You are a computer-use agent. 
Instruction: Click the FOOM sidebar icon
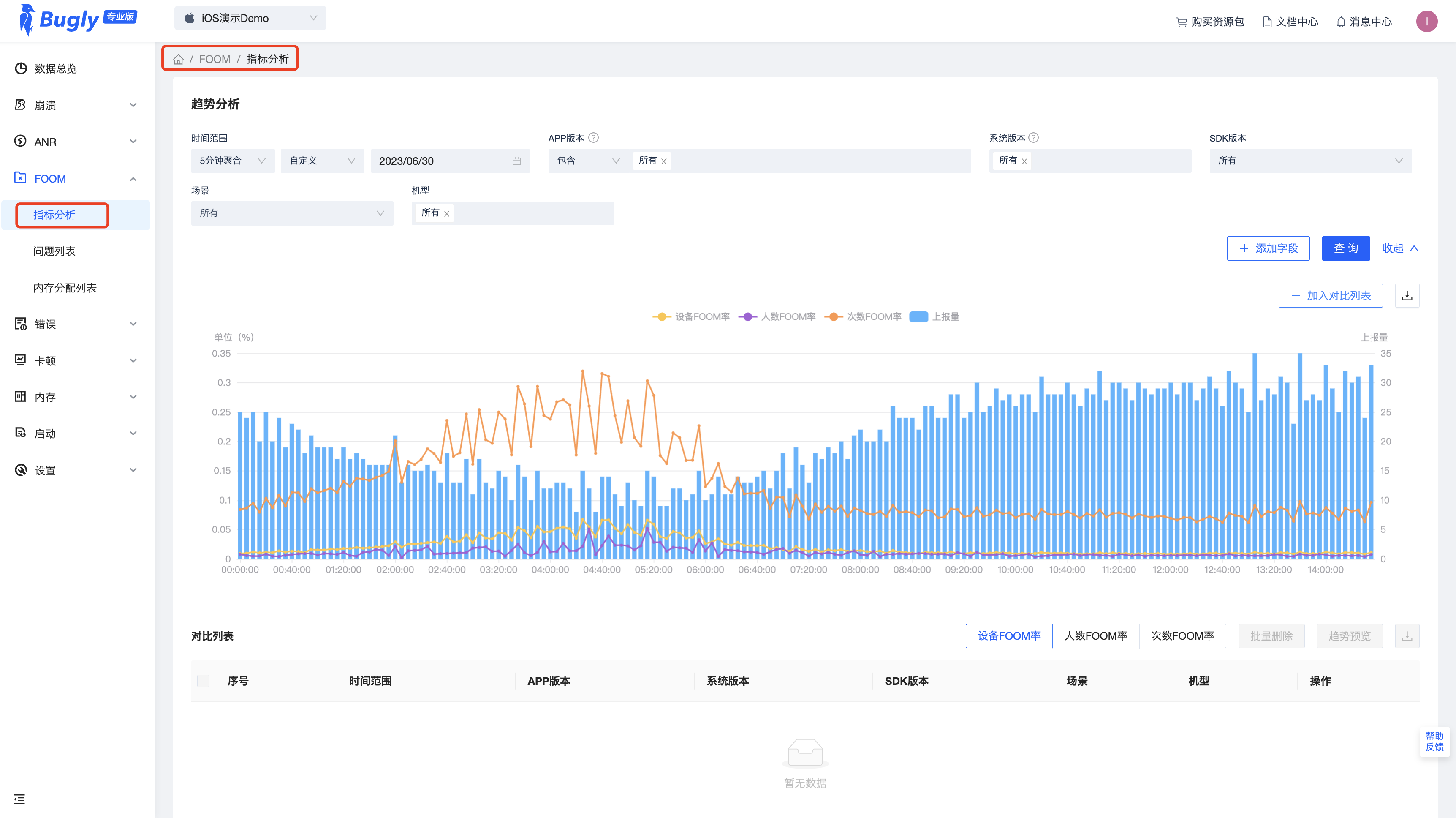21,178
